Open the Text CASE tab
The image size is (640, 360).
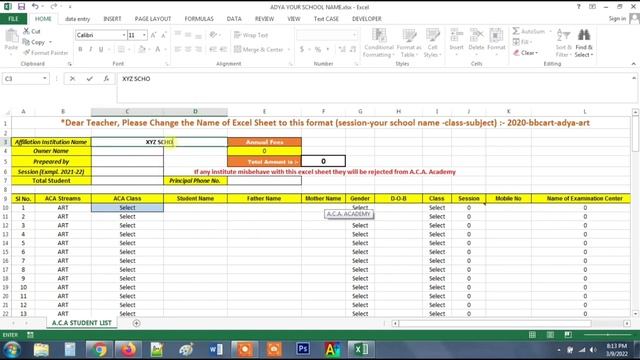click(326, 19)
